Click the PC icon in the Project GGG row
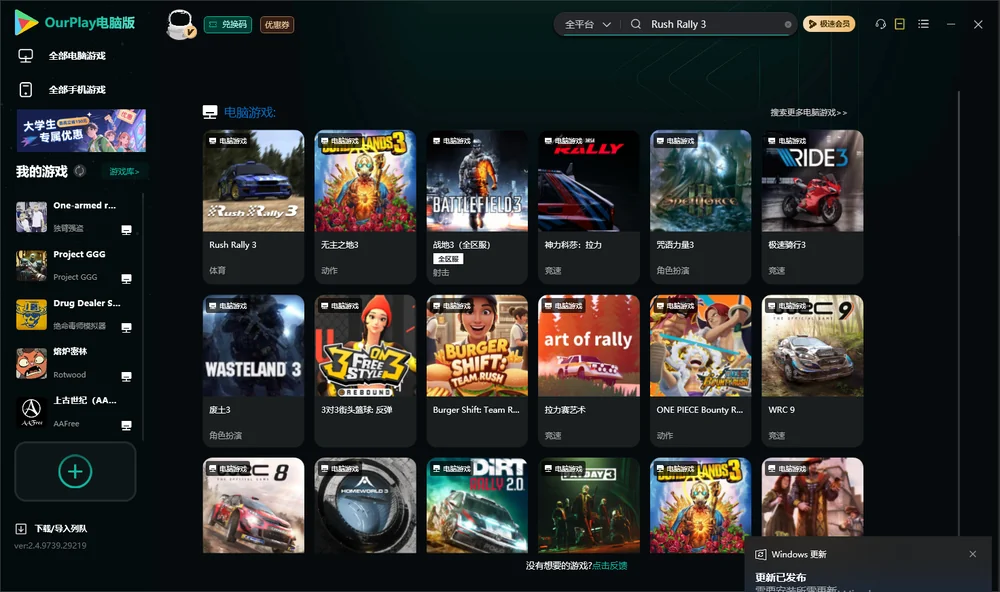Image resolution: width=1000 pixels, height=592 pixels. coord(126,279)
